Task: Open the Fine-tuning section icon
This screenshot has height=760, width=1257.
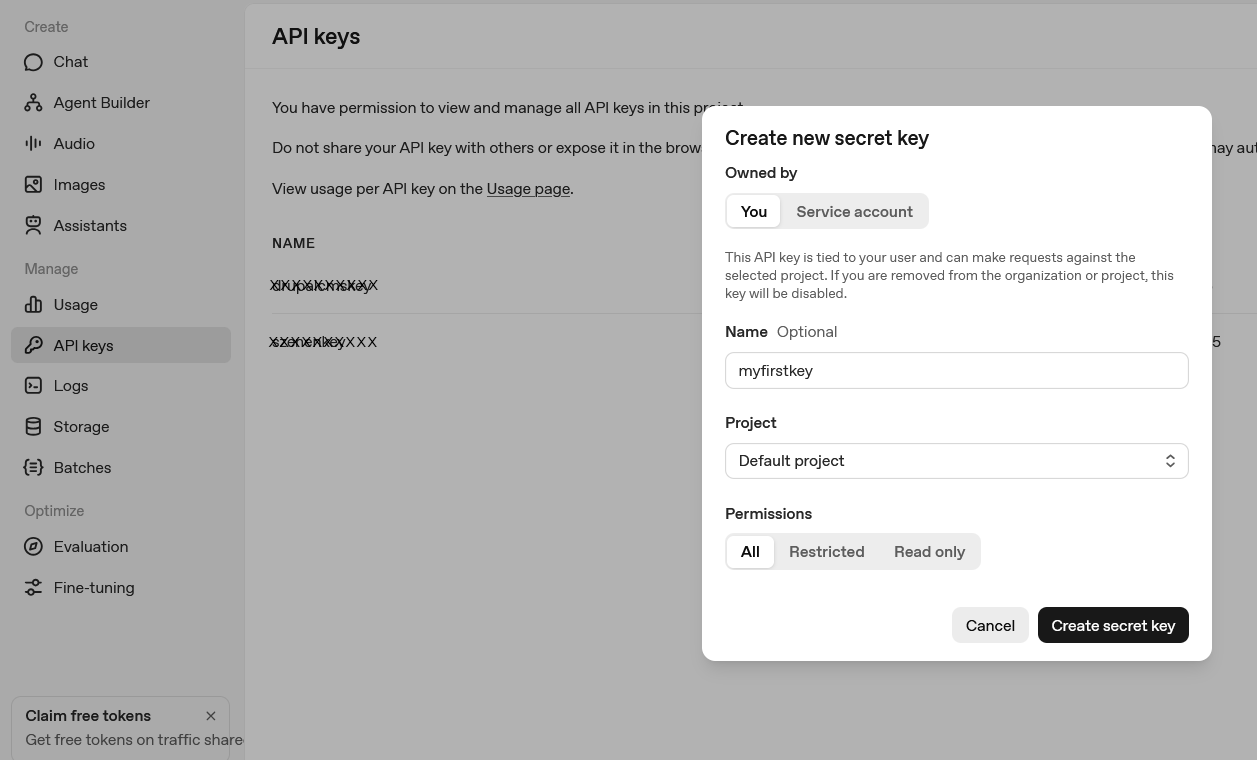Action: pyautogui.click(x=33, y=587)
